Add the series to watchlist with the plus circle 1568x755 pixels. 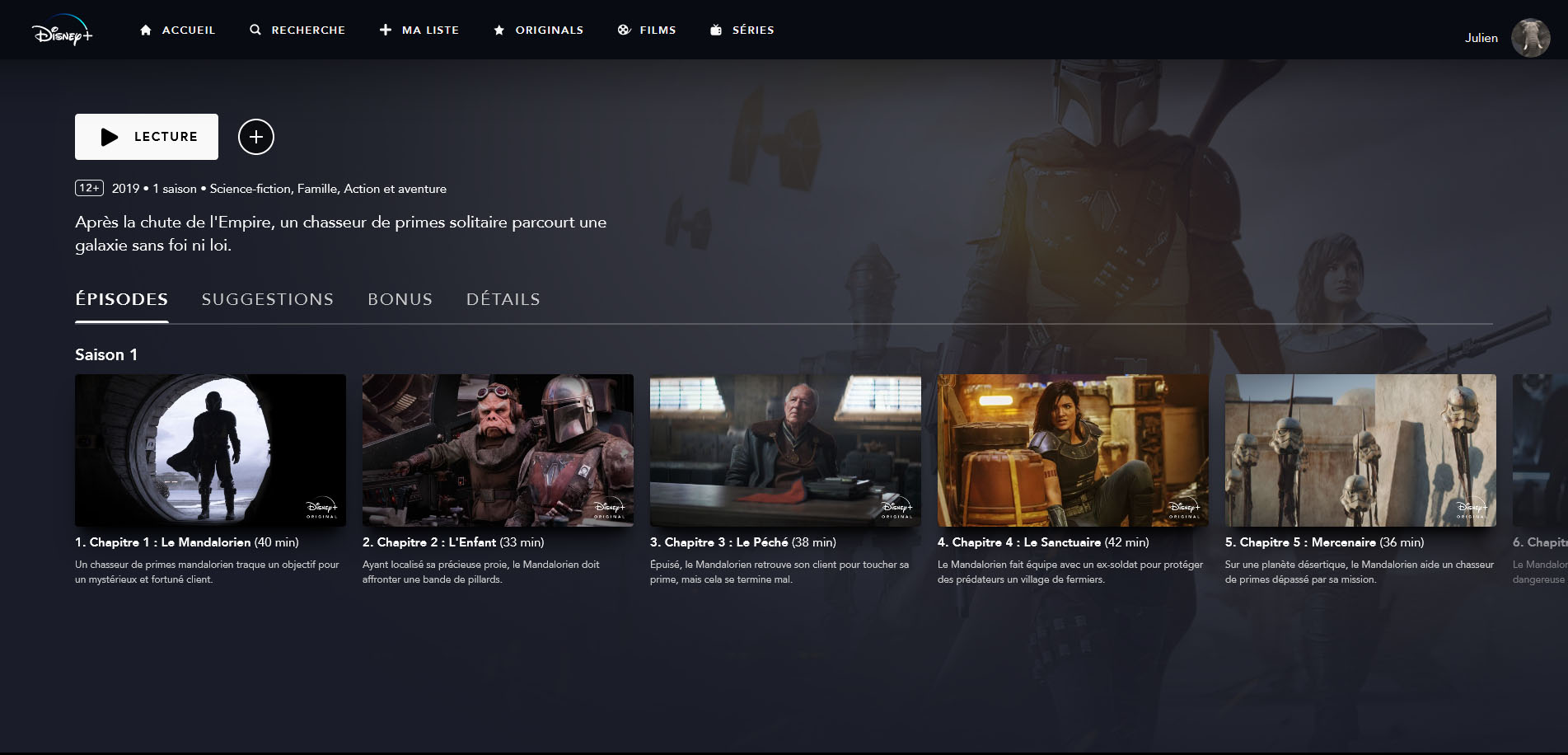tap(256, 137)
